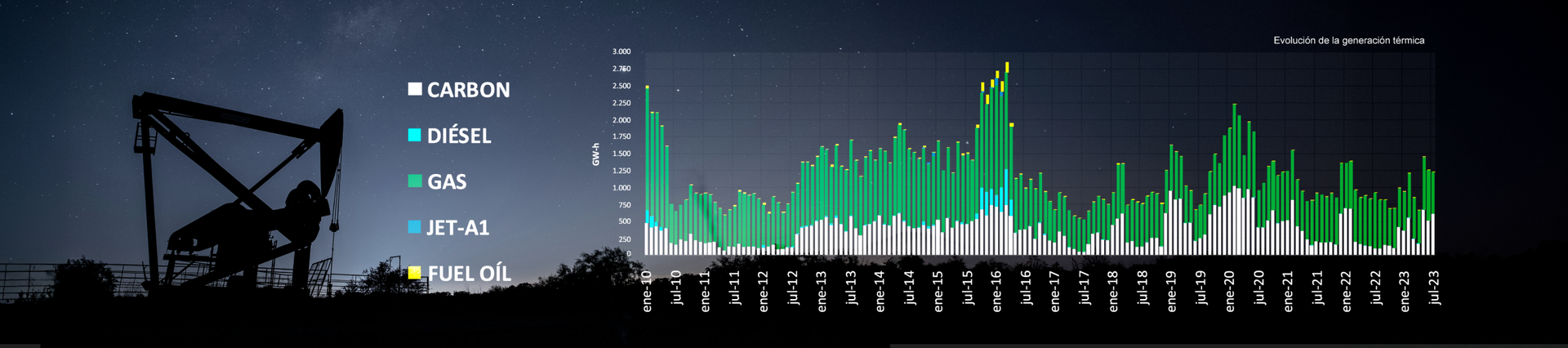Click the GW-h vertical axis label
The height and width of the screenshot is (348, 1568).
coord(595,154)
